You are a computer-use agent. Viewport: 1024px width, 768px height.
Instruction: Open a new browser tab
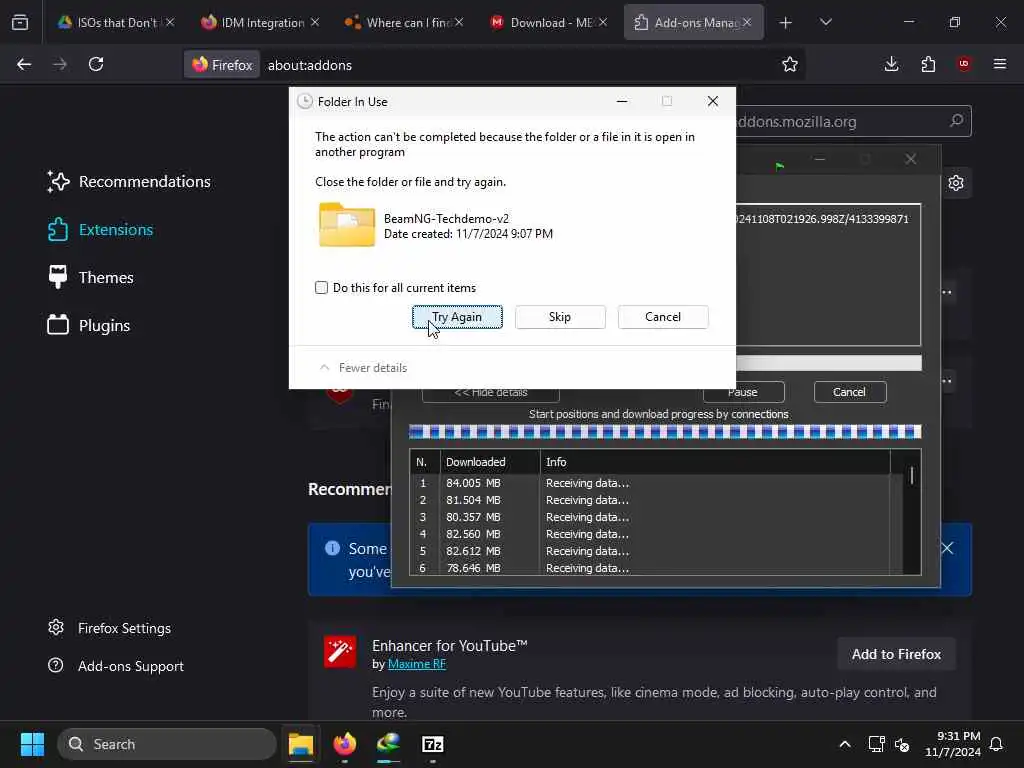[786, 22]
